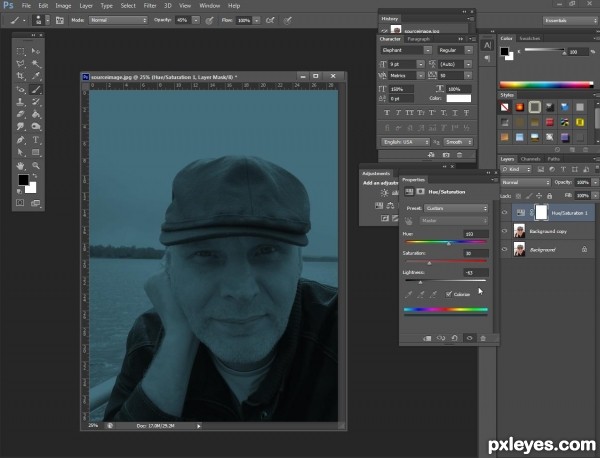Select the Lasso tool
The width and height of the screenshot is (600, 458).
21,64
